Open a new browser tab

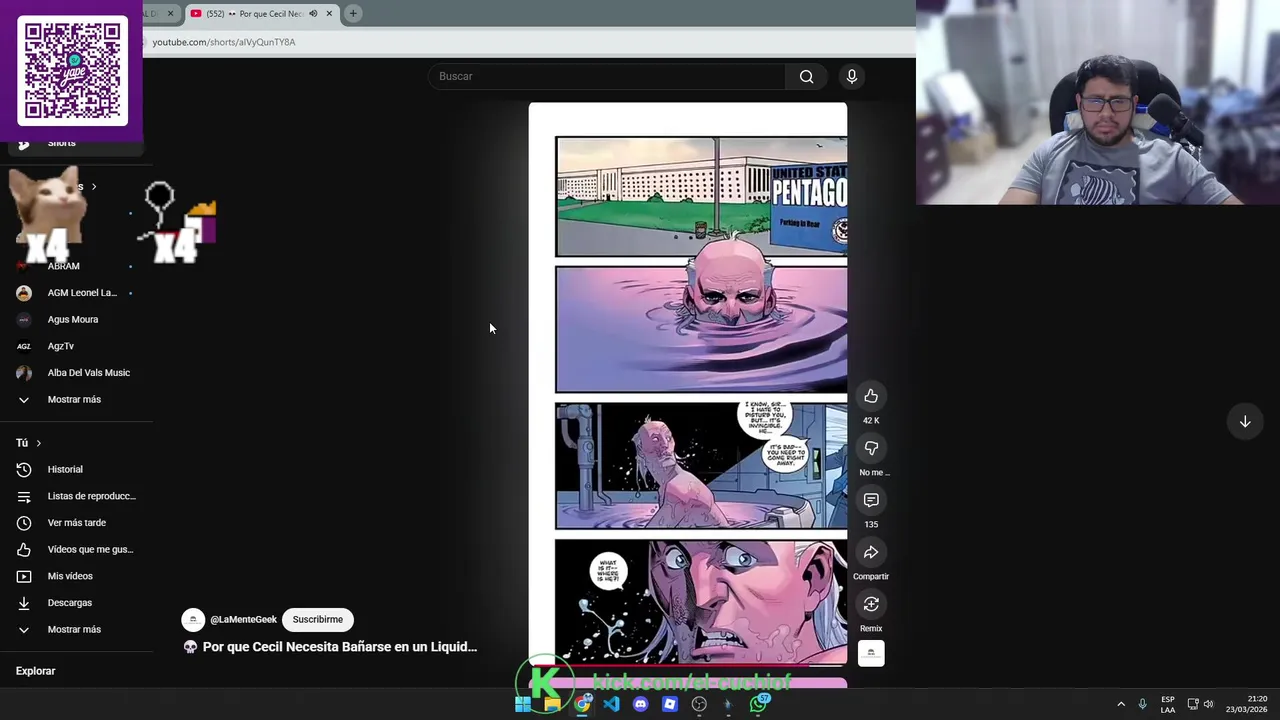(x=353, y=13)
